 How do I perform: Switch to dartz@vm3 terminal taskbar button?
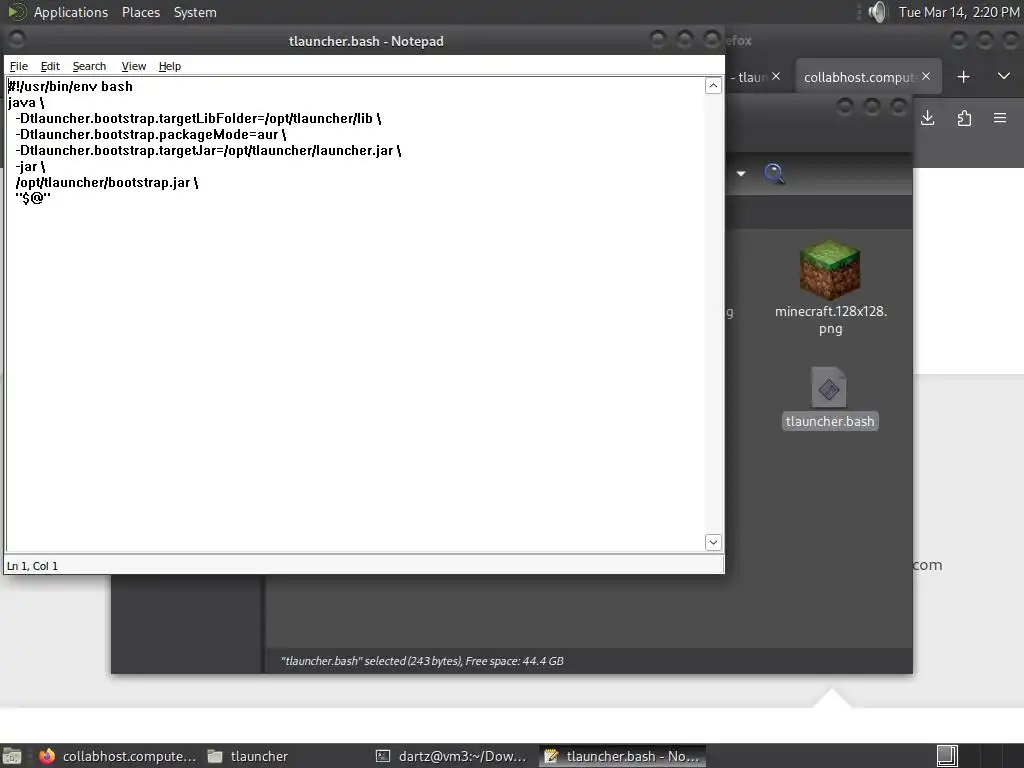pyautogui.click(x=451, y=756)
